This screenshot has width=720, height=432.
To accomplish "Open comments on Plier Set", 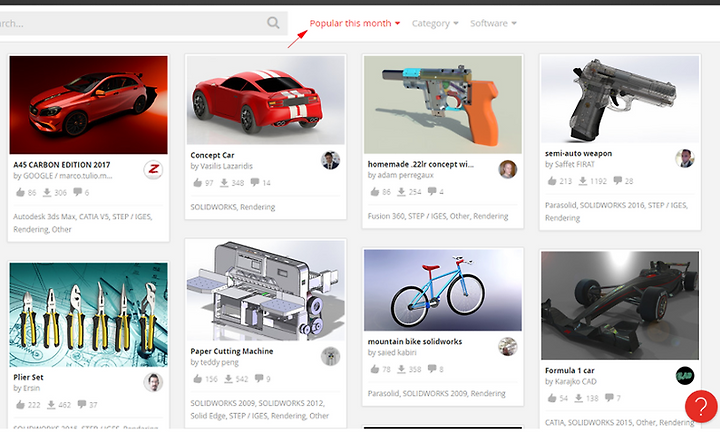I will tap(82, 404).
